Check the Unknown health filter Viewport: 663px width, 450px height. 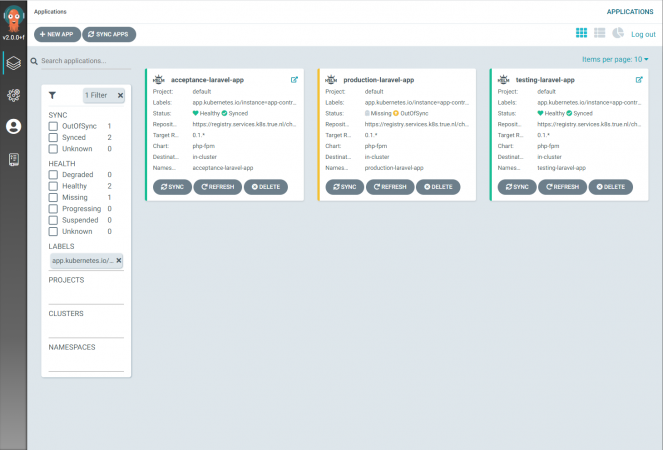[x=53, y=232]
